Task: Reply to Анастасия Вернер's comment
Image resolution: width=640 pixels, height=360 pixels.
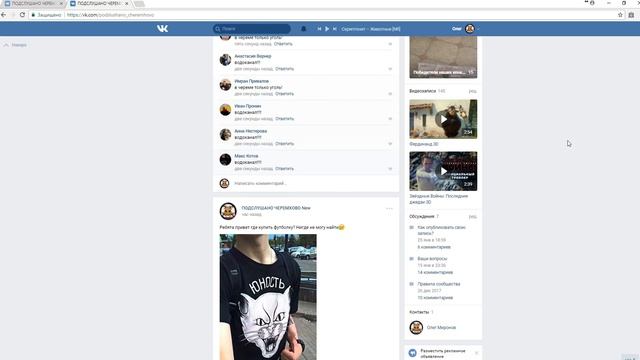Action: click(x=284, y=69)
